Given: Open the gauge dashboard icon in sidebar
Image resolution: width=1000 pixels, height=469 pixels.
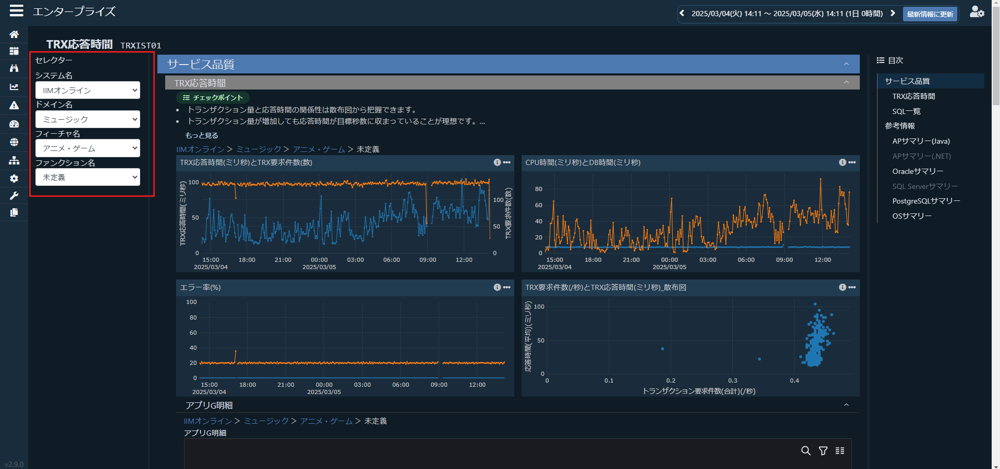Looking at the screenshot, I should (14, 124).
